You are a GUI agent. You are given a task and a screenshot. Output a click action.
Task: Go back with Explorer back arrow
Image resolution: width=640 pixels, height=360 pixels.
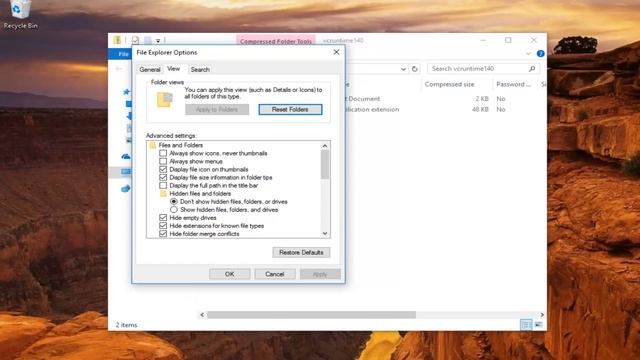[x=119, y=69]
